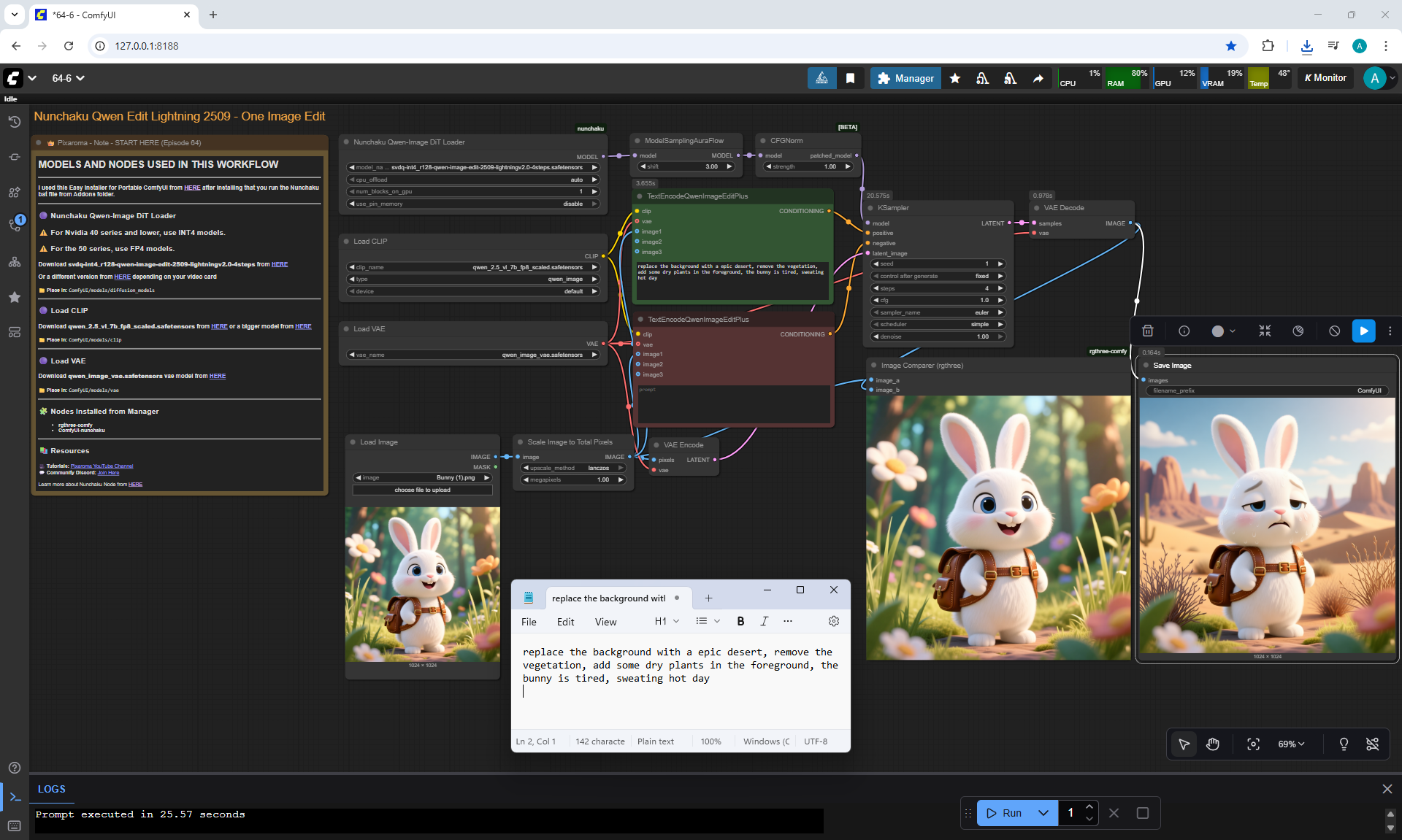Click the fit view icon
Screen dimensions: 1402x840
1253,744
